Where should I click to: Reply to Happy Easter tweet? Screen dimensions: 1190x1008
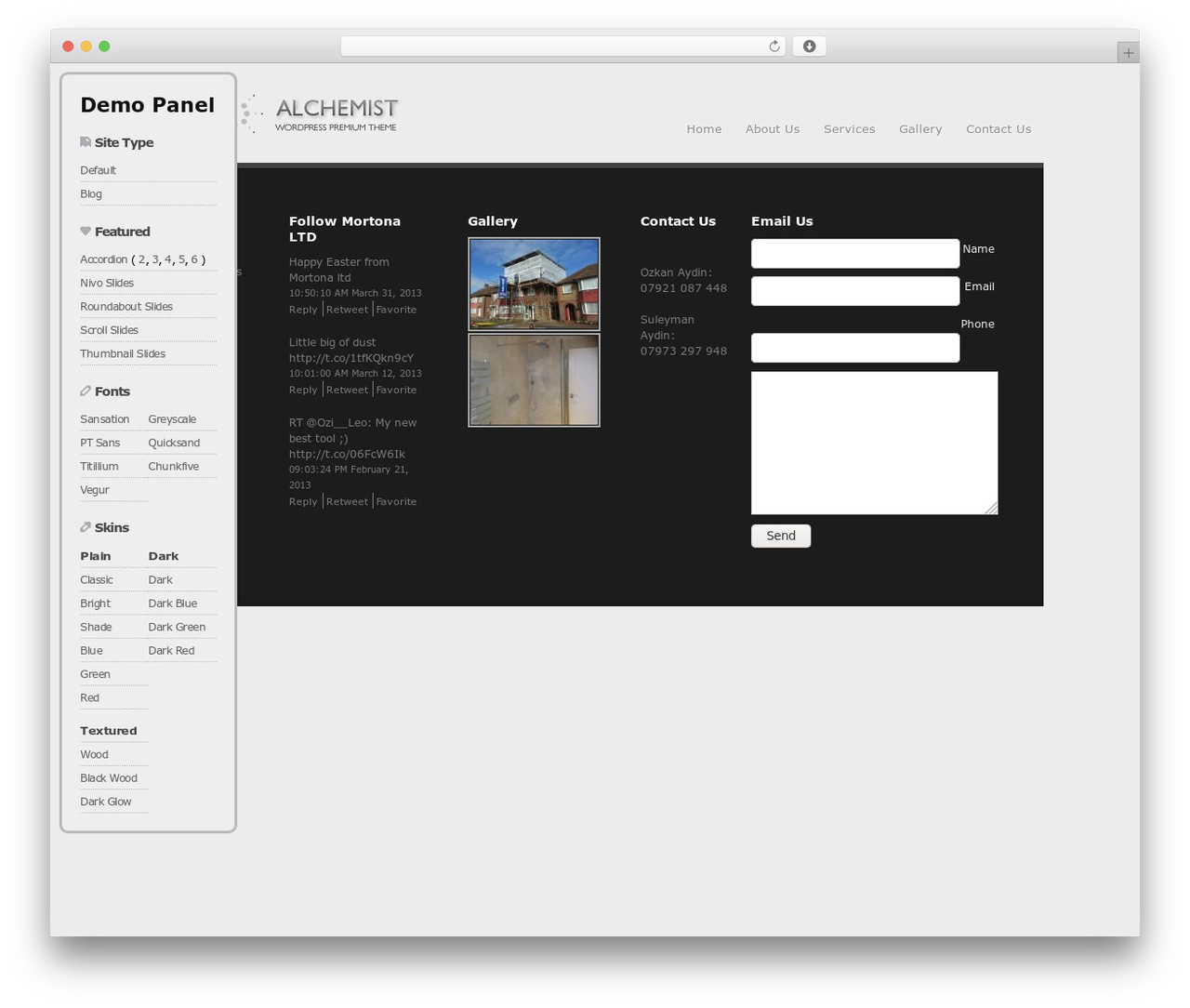click(303, 310)
